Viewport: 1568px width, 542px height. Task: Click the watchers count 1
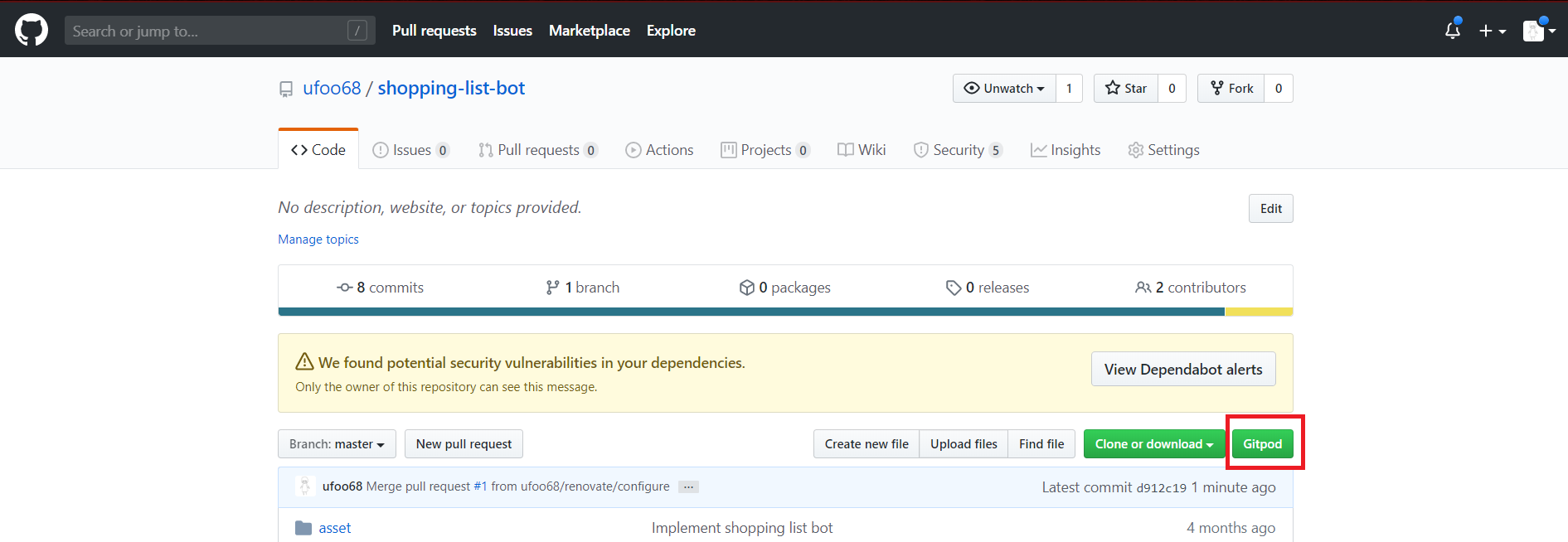click(1069, 89)
